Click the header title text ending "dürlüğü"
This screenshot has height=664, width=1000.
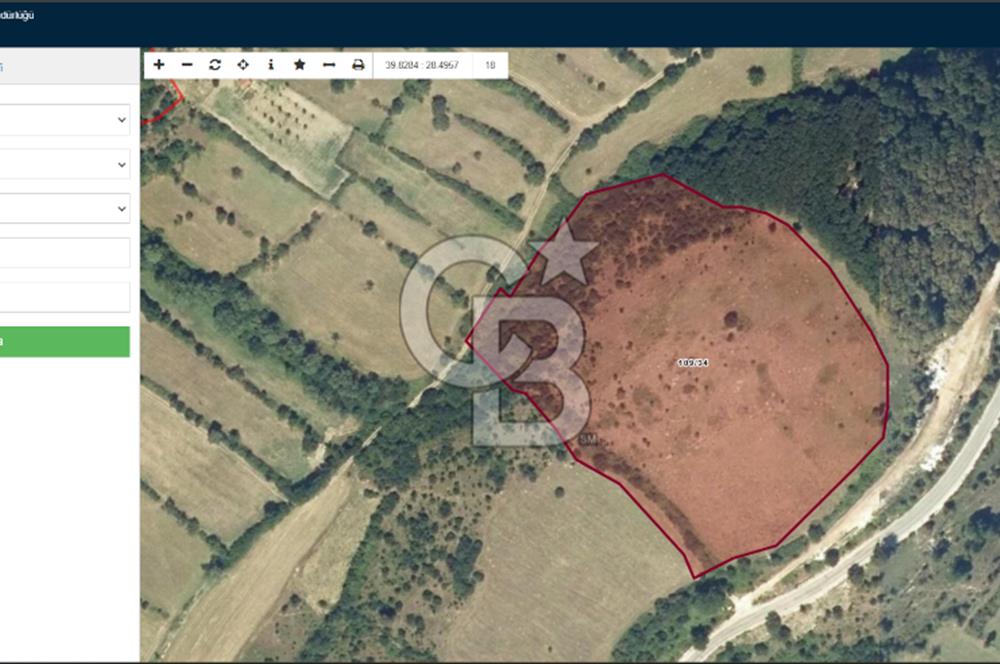click(17, 15)
